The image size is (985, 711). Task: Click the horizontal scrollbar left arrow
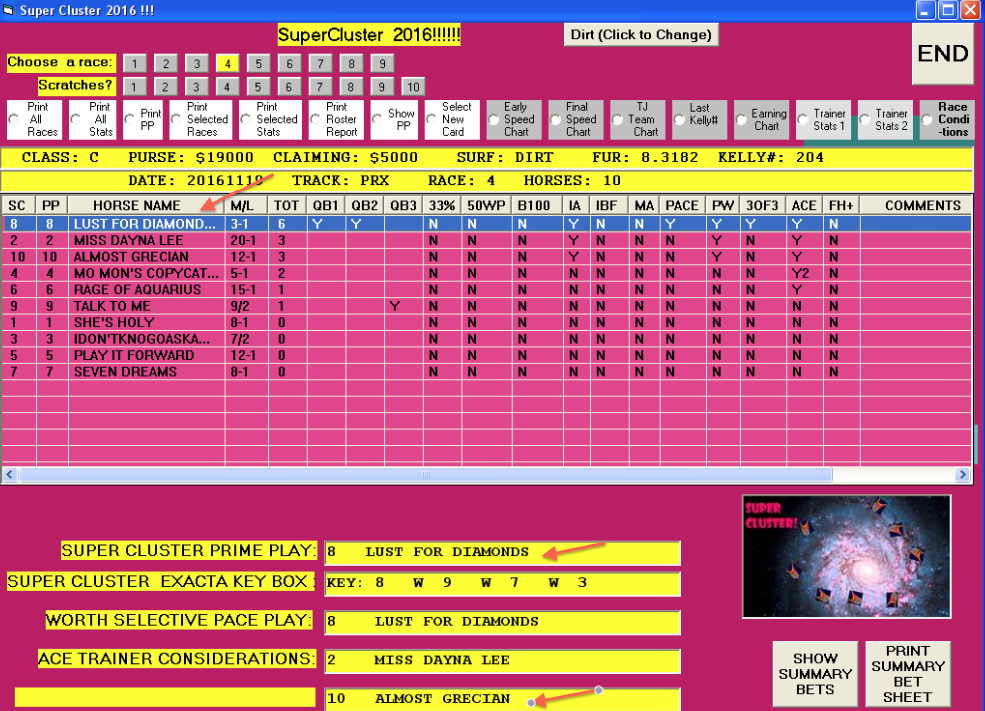pyautogui.click(x=9, y=475)
